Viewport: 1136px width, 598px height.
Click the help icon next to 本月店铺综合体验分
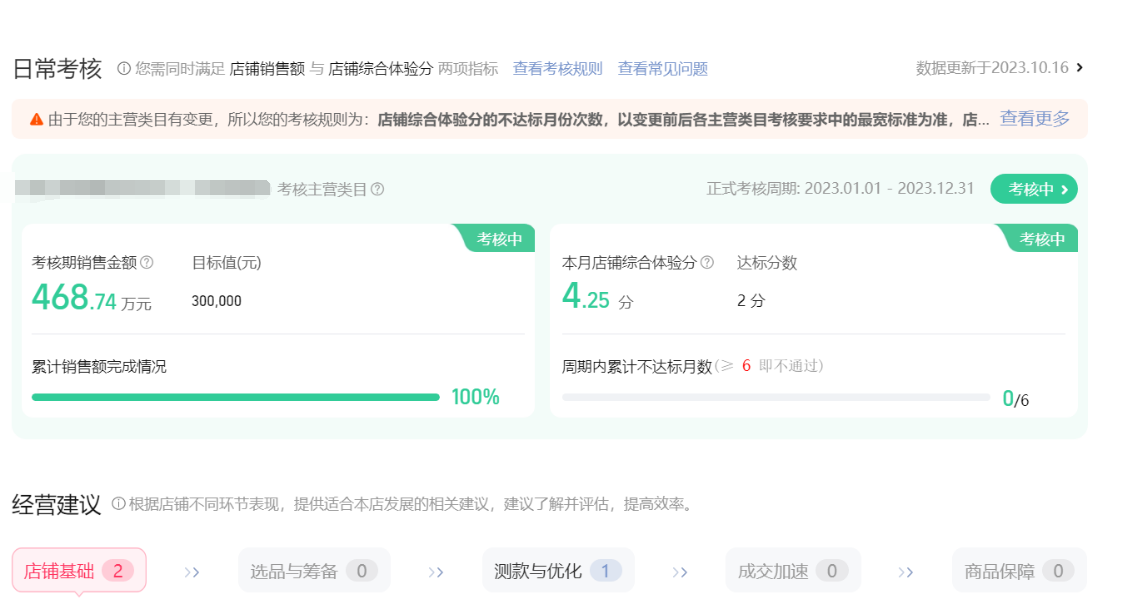coord(707,263)
